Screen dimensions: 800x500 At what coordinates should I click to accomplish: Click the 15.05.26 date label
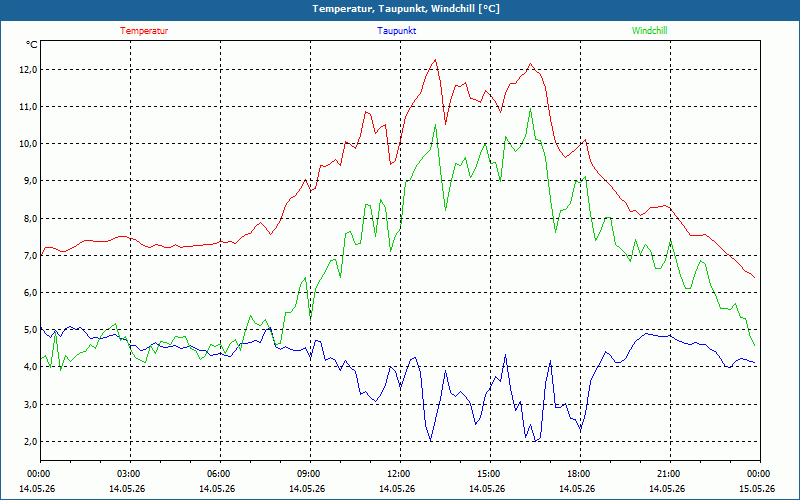(x=757, y=489)
